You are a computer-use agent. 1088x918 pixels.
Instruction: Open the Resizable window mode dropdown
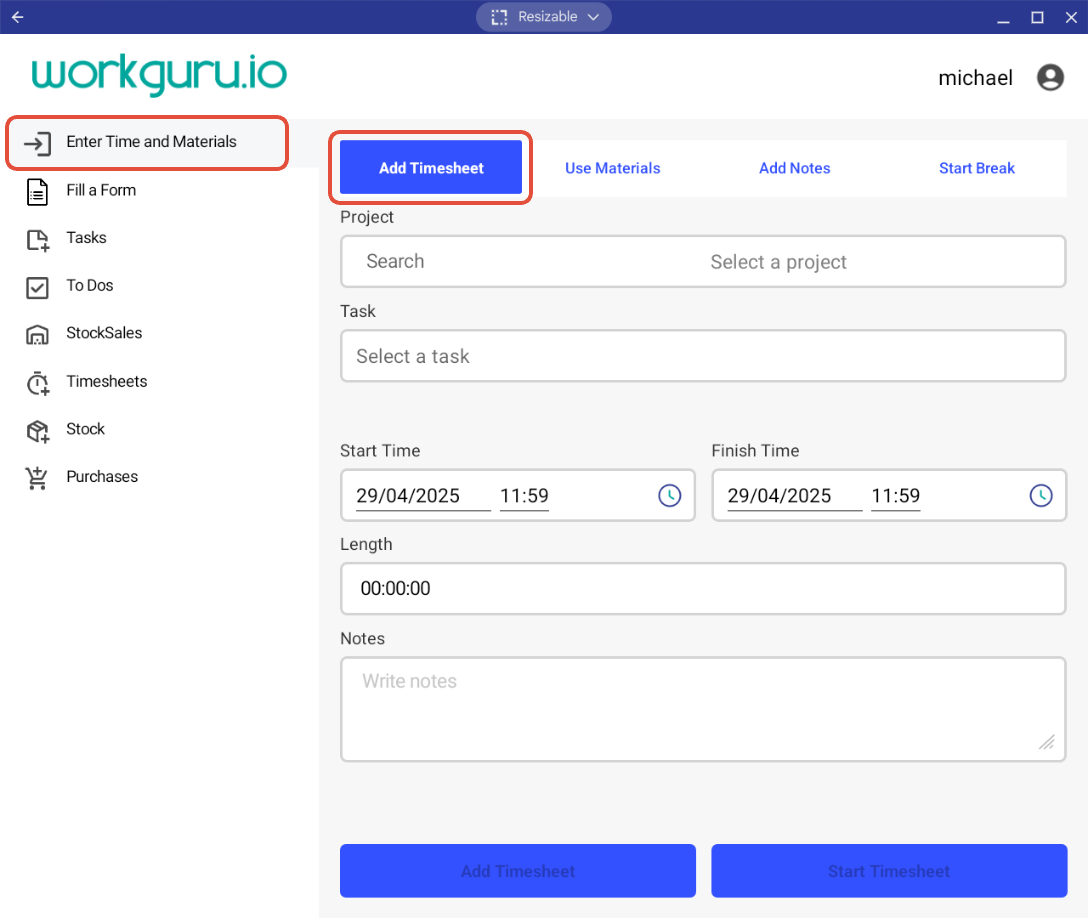[x=543, y=17]
